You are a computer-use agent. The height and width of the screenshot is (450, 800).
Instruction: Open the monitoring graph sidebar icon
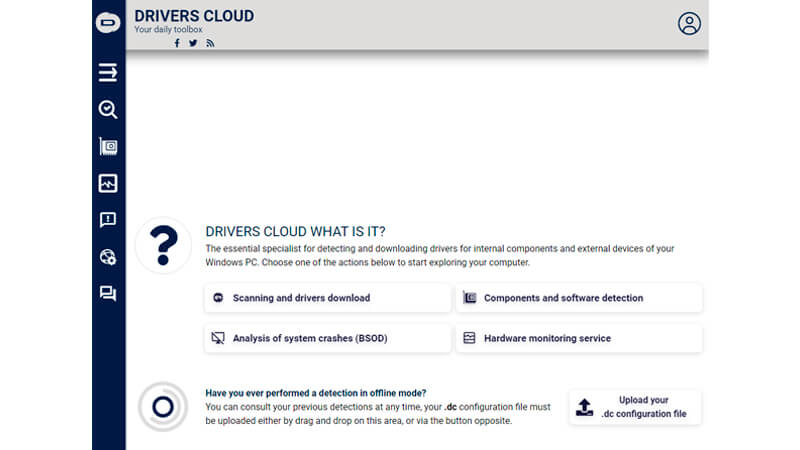(x=108, y=183)
